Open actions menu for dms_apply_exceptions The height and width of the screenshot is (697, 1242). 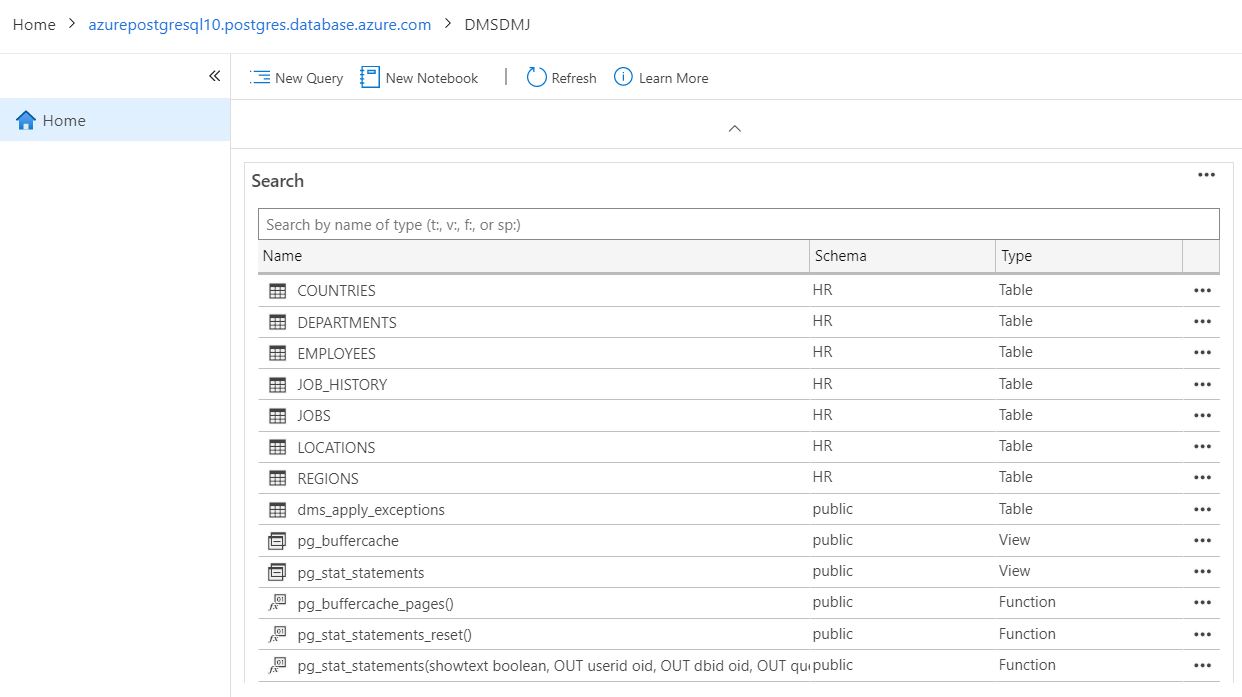[1202, 509]
